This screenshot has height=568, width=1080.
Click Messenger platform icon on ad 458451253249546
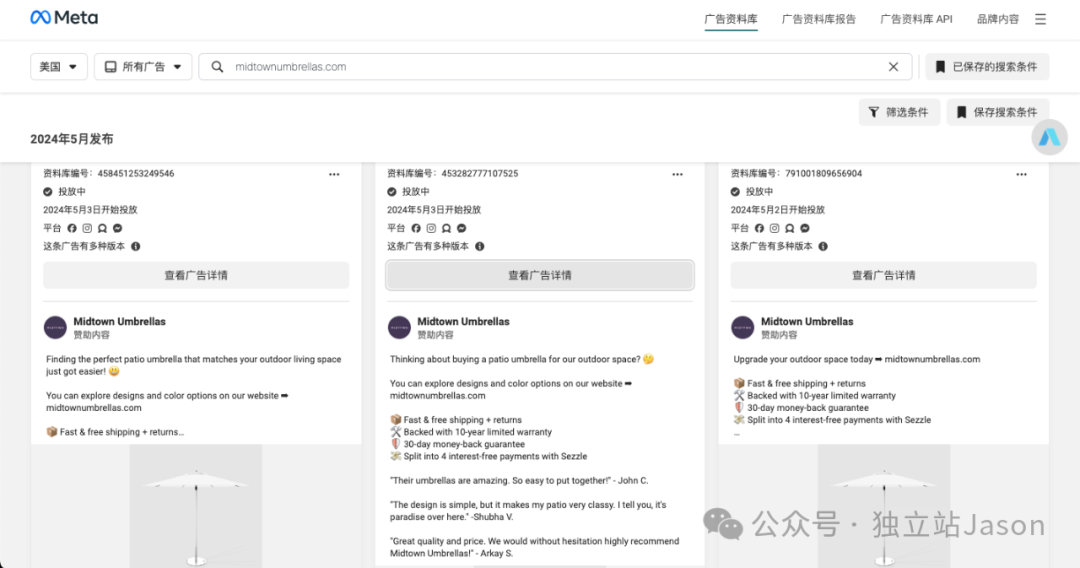(x=118, y=228)
